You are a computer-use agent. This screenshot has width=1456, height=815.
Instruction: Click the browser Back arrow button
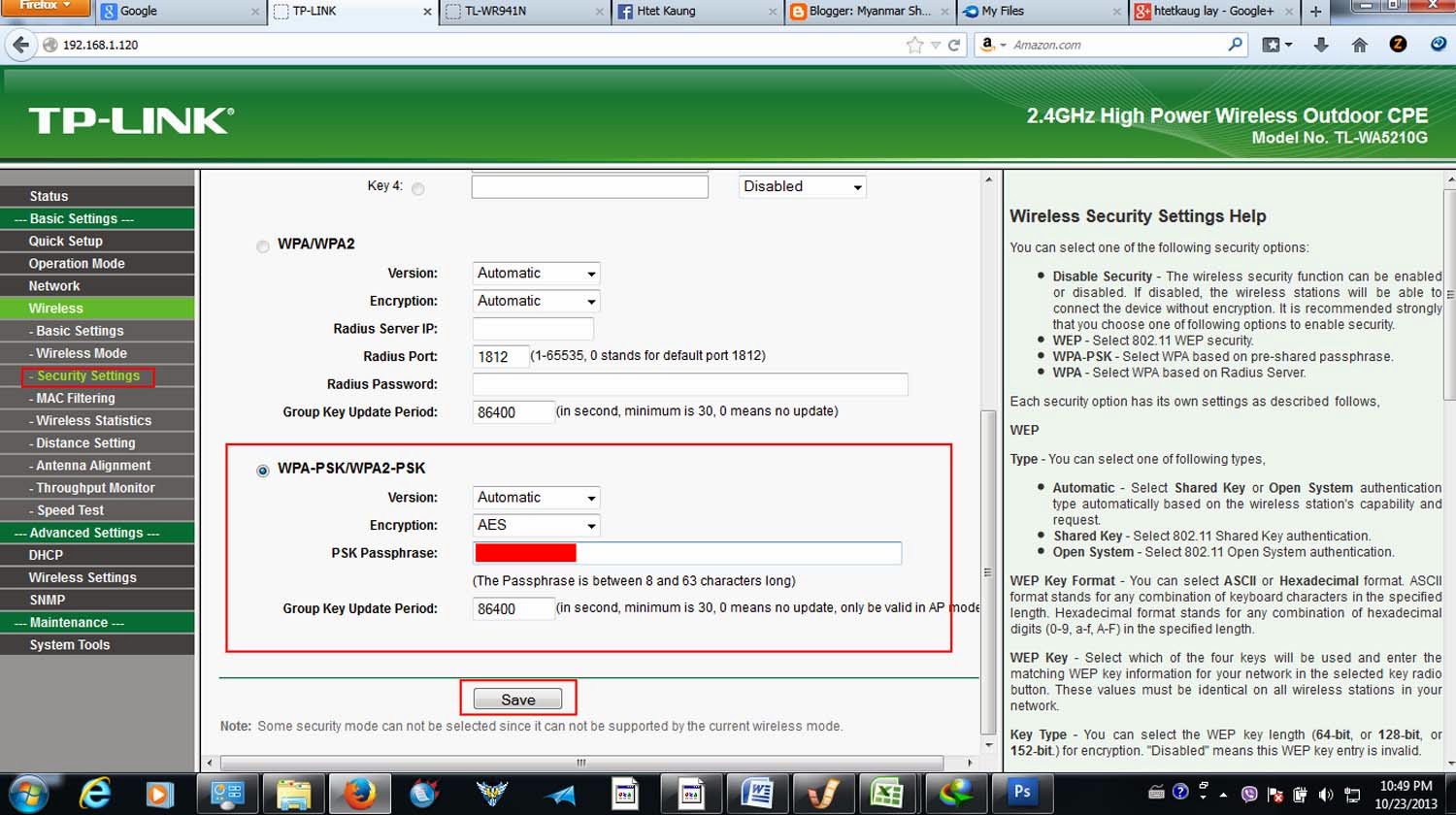click(20, 45)
